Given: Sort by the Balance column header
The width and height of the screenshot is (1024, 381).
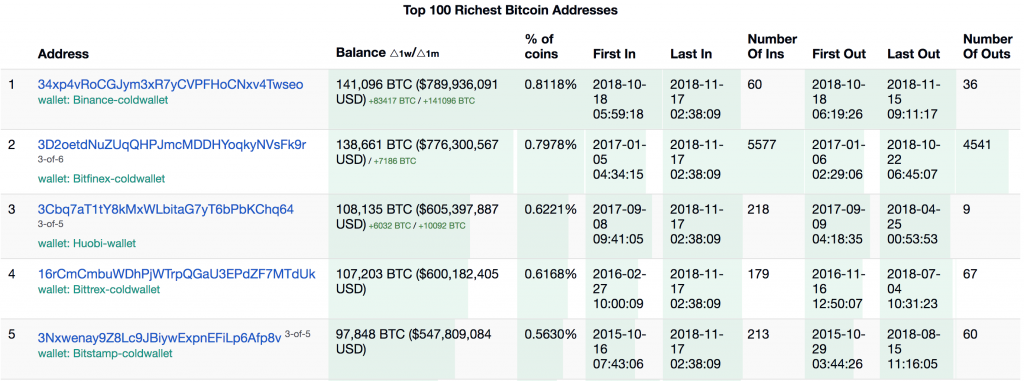Looking at the screenshot, I should [360, 54].
